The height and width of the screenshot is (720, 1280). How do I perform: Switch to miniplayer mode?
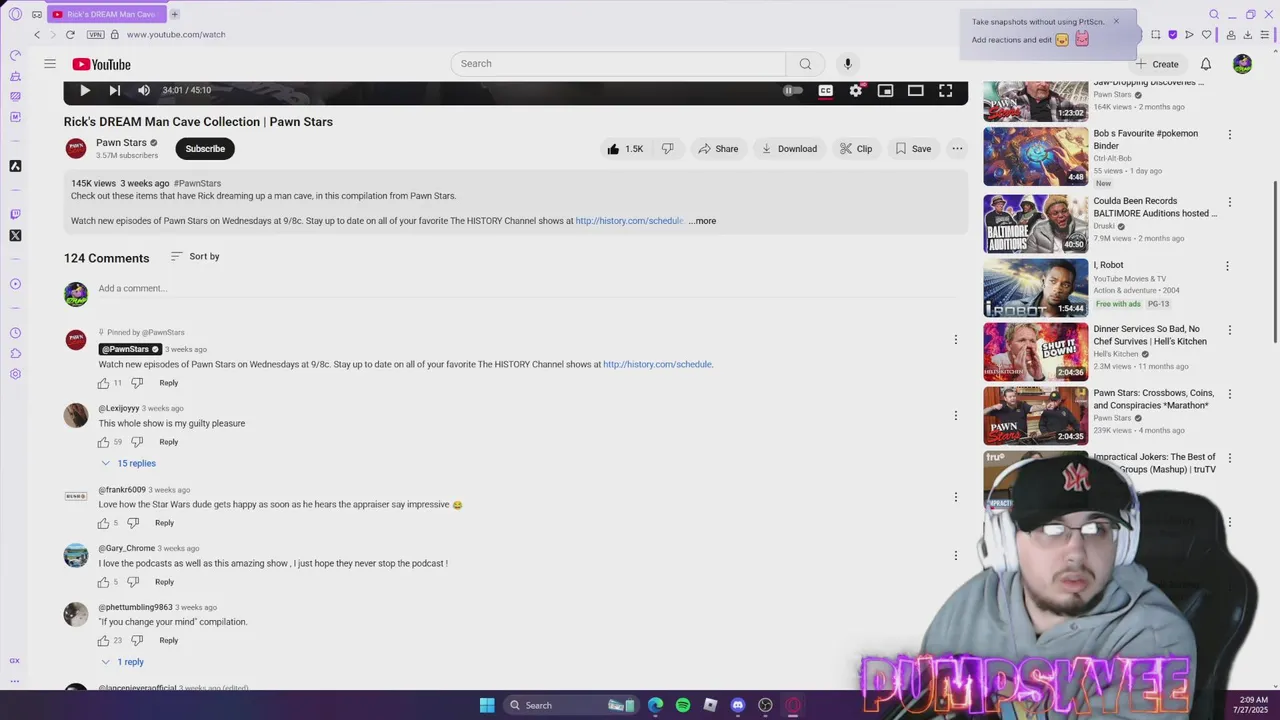tap(885, 90)
